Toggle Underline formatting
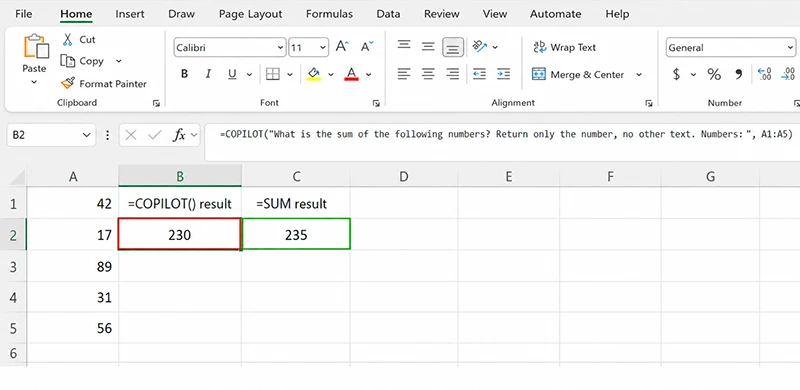 tap(232, 75)
